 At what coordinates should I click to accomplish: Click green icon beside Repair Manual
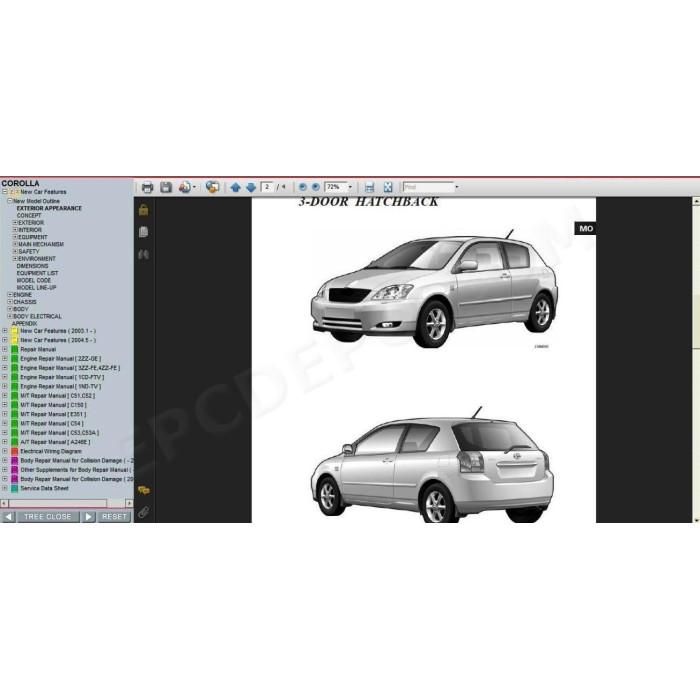[15, 350]
